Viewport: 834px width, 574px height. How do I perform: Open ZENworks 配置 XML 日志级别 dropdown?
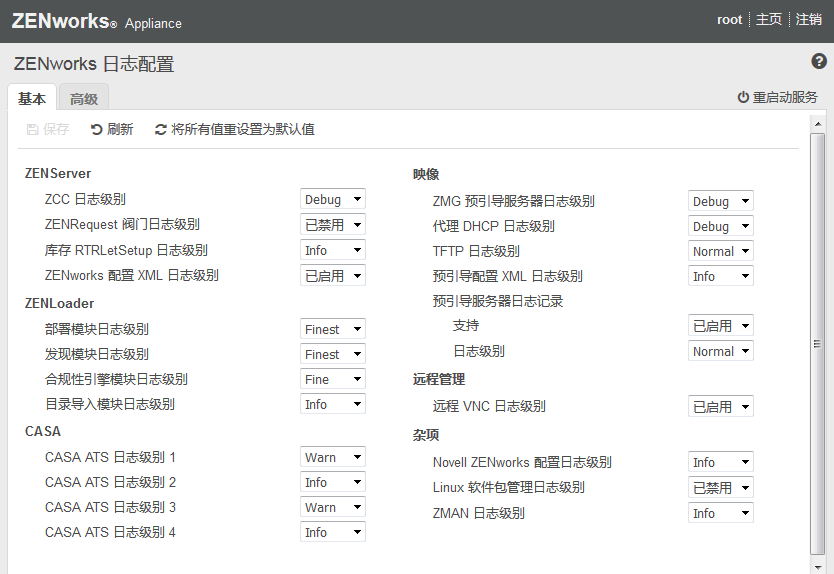point(332,276)
